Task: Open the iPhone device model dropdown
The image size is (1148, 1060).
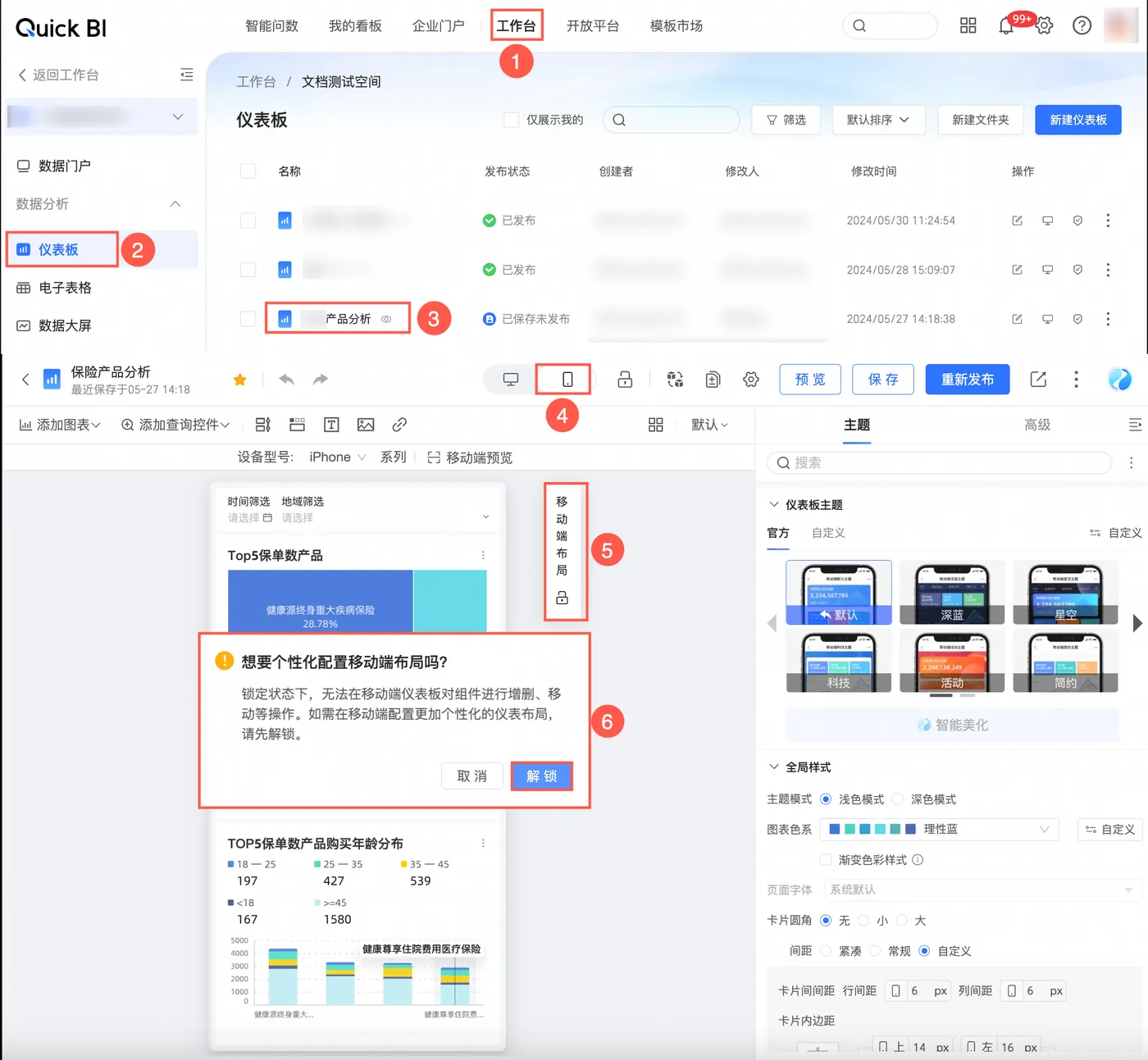Action: tap(337, 457)
